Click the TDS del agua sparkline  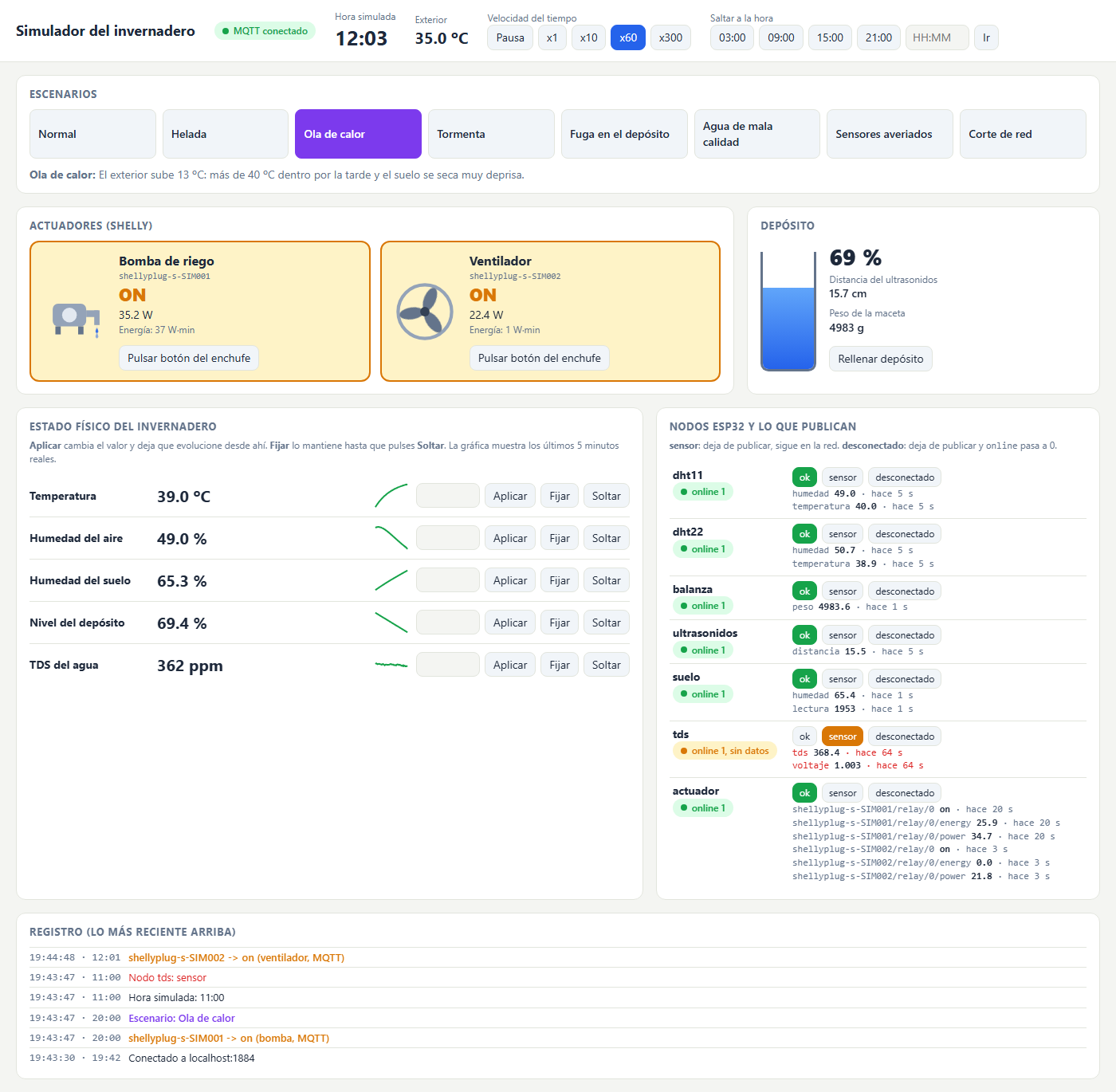(x=391, y=665)
